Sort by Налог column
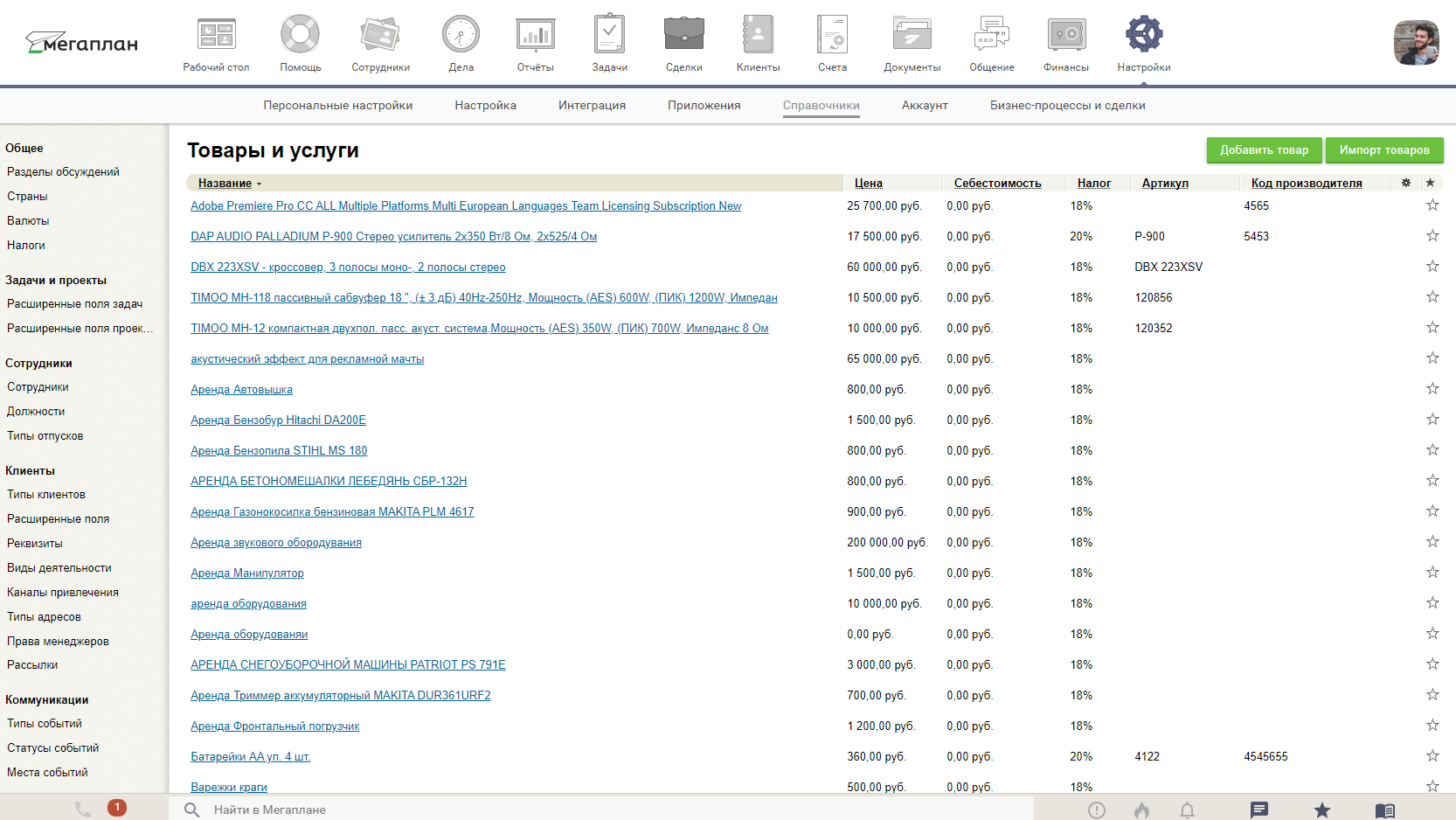This screenshot has width=1456, height=820. [1093, 183]
